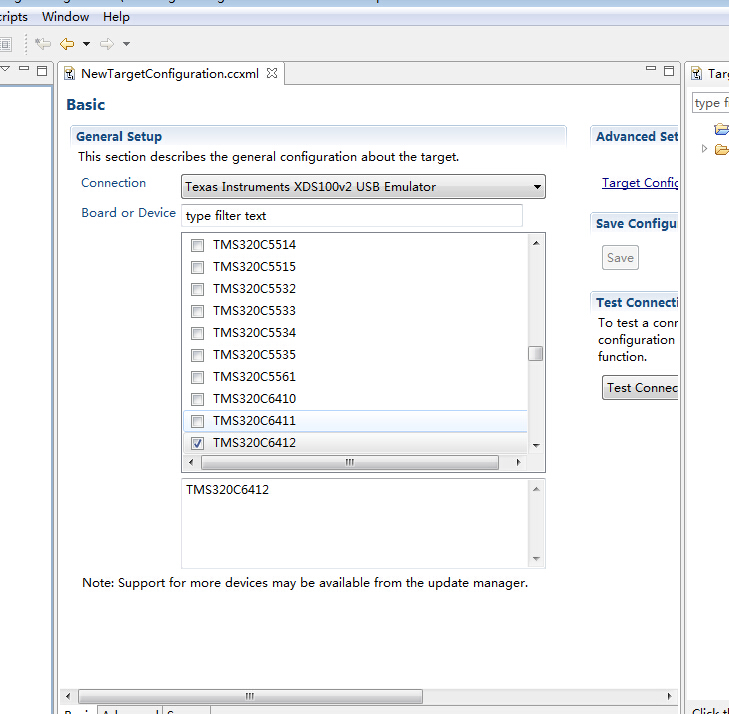
Task: Click the Save configuration button
Action: point(620,258)
